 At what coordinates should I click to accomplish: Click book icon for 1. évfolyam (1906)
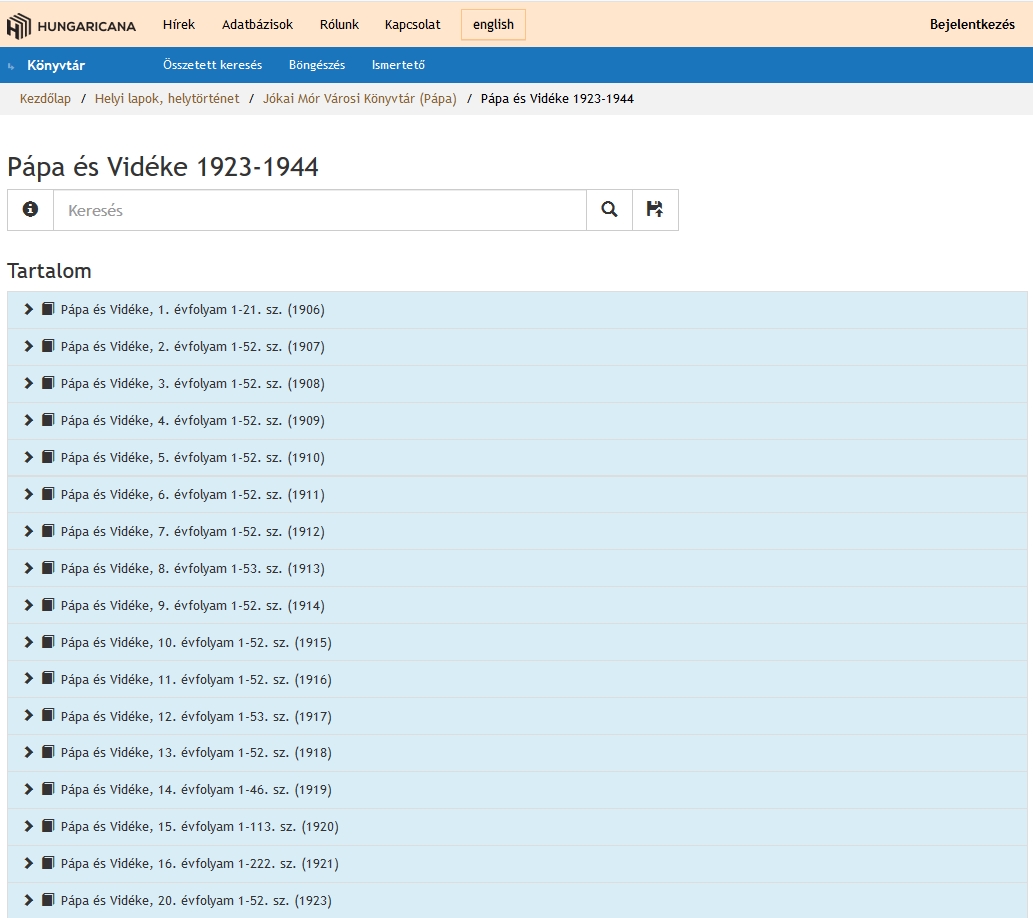tap(47, 308)
